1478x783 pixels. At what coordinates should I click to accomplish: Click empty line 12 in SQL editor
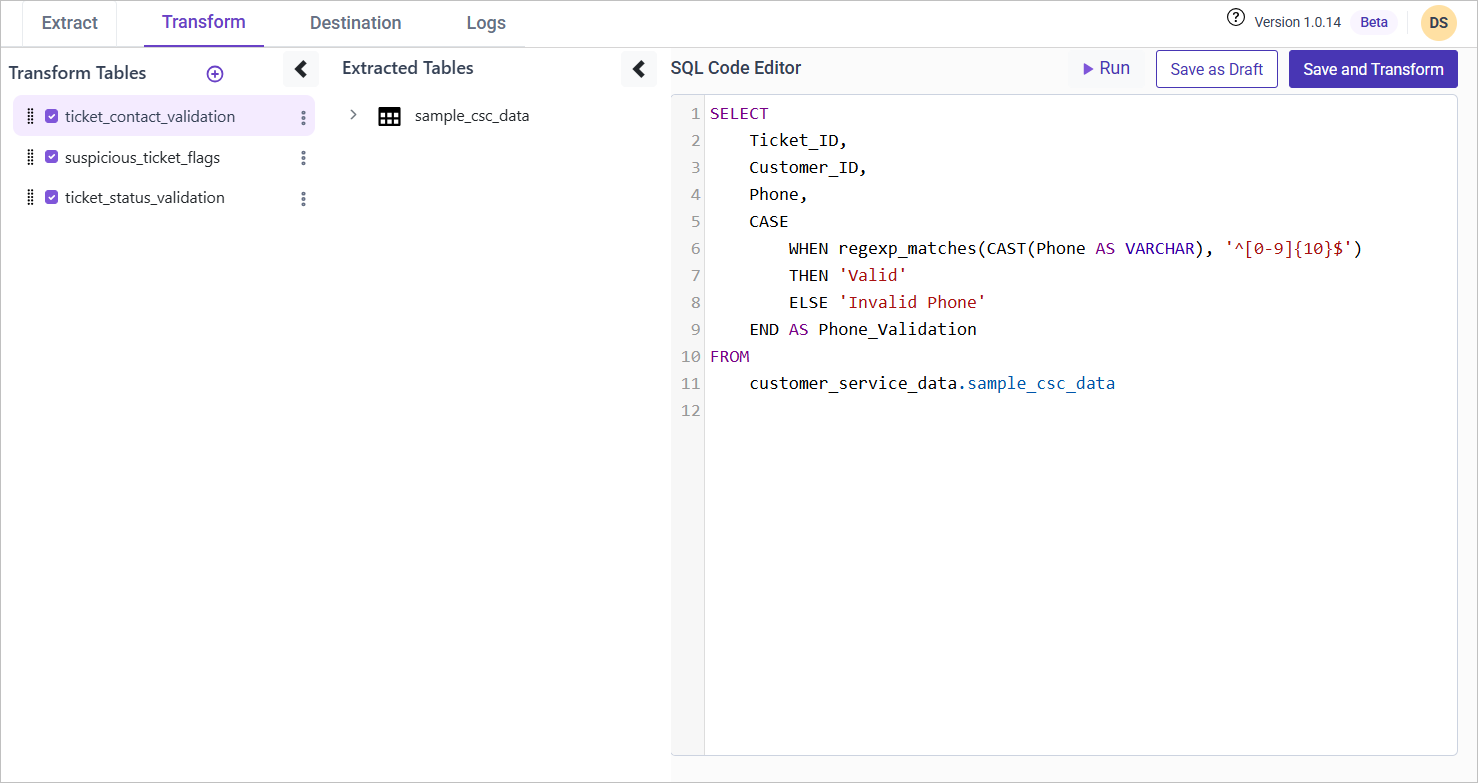(900, 411)
